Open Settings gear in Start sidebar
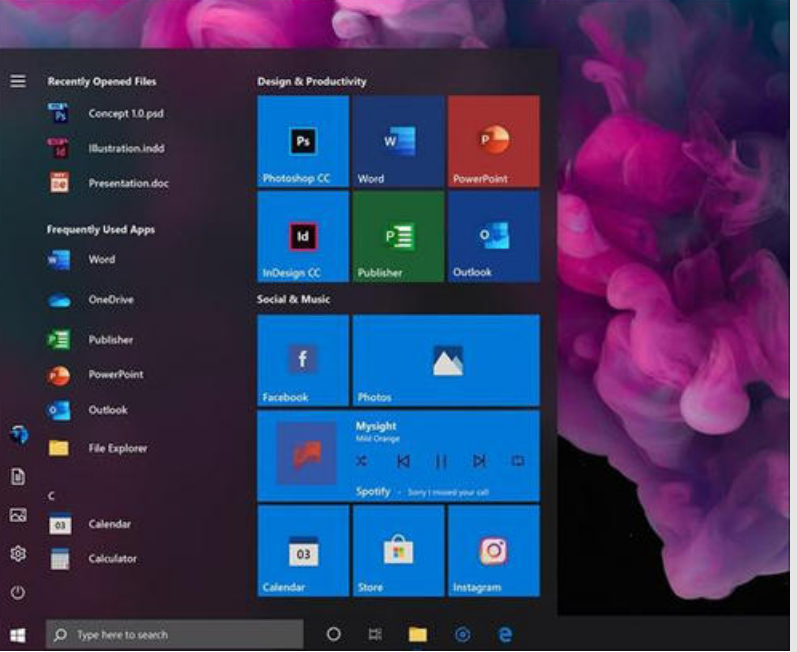797x652 pixels. tap(18, 553)
